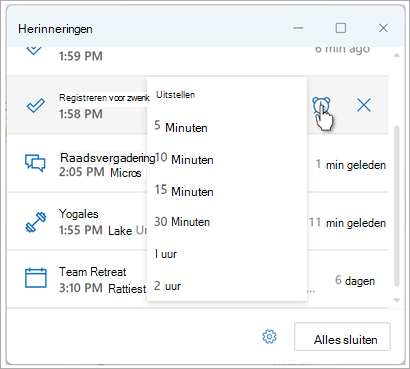Screen dimensions: 410x369
Task: Click the vertical scrollbar thumb
Action: (x=396, y=206)
